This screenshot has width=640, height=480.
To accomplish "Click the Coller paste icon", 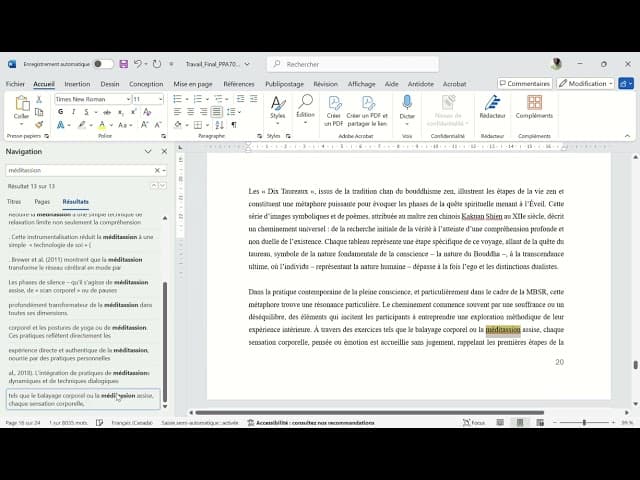I will (x=21, y=106).
